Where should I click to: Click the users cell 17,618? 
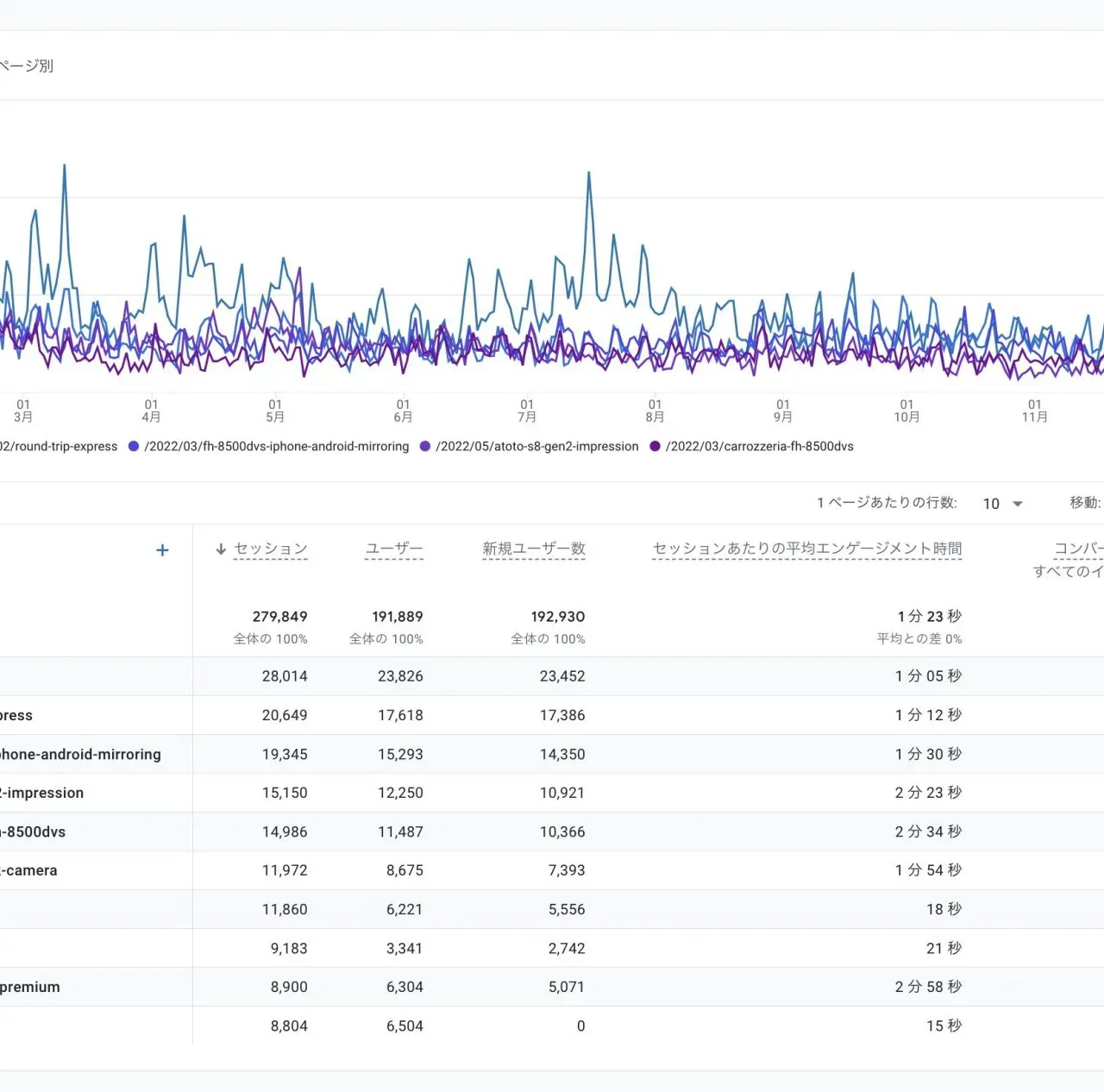tap(400, 715)
